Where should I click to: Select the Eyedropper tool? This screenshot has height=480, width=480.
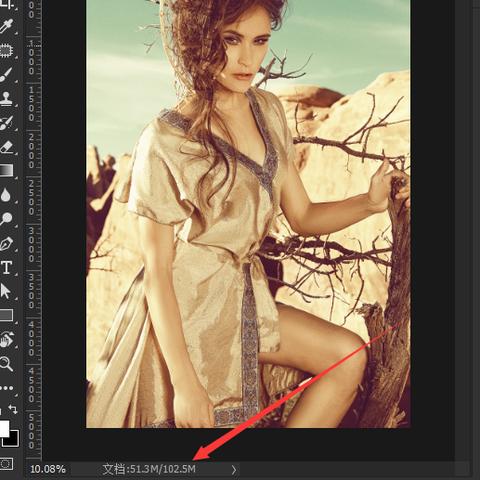pos(7,27)
